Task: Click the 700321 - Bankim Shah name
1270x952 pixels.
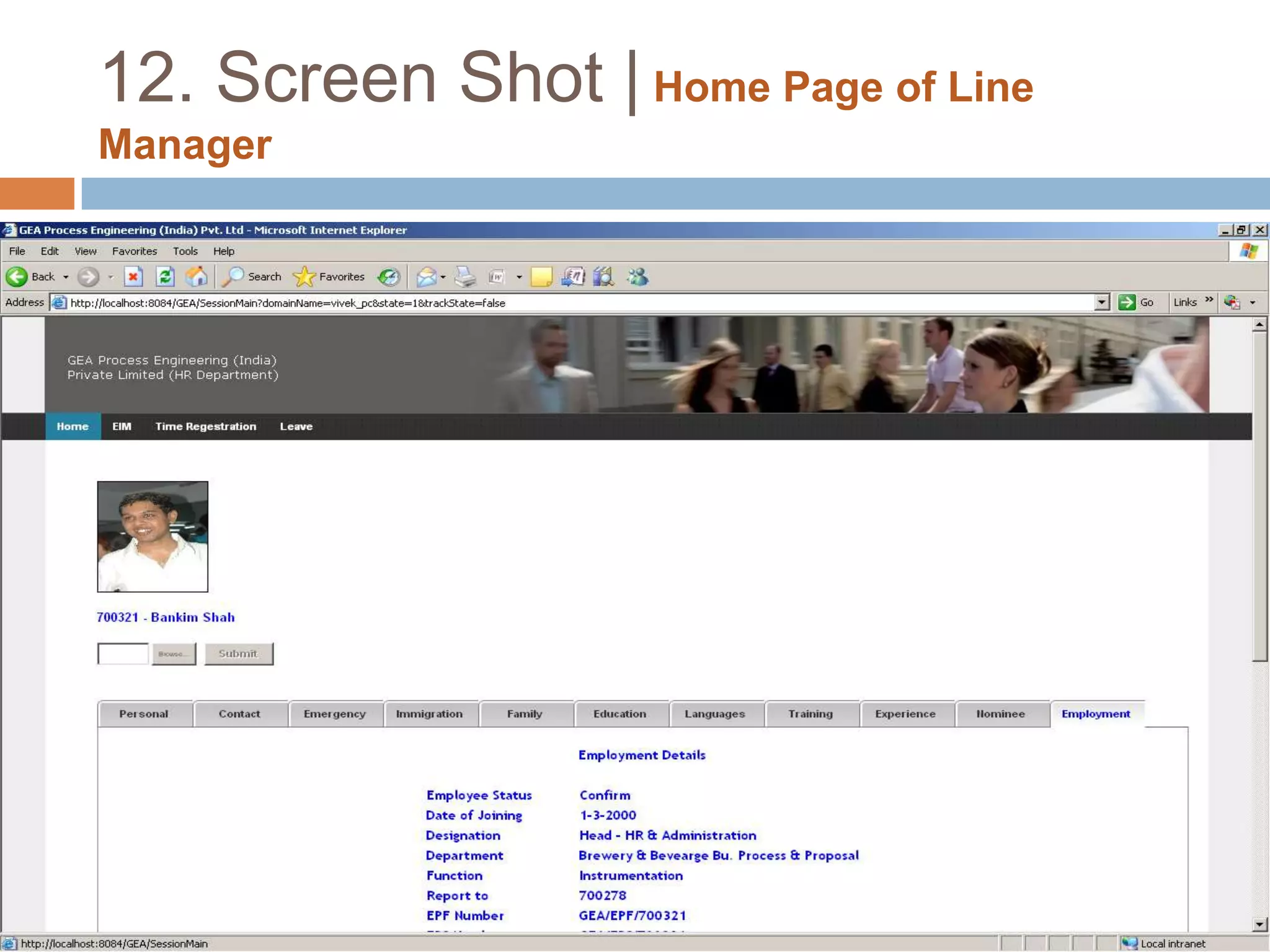Action: 166,617
